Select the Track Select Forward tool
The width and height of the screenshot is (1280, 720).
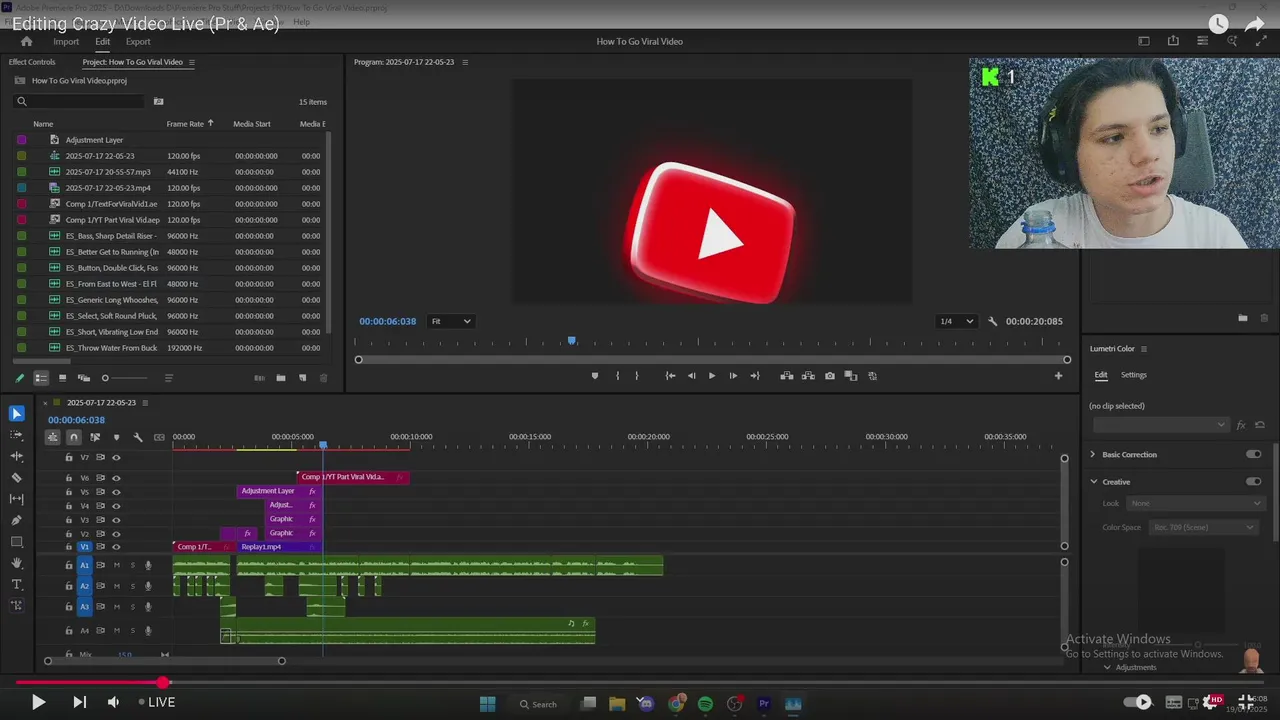[x=16, y=435]
